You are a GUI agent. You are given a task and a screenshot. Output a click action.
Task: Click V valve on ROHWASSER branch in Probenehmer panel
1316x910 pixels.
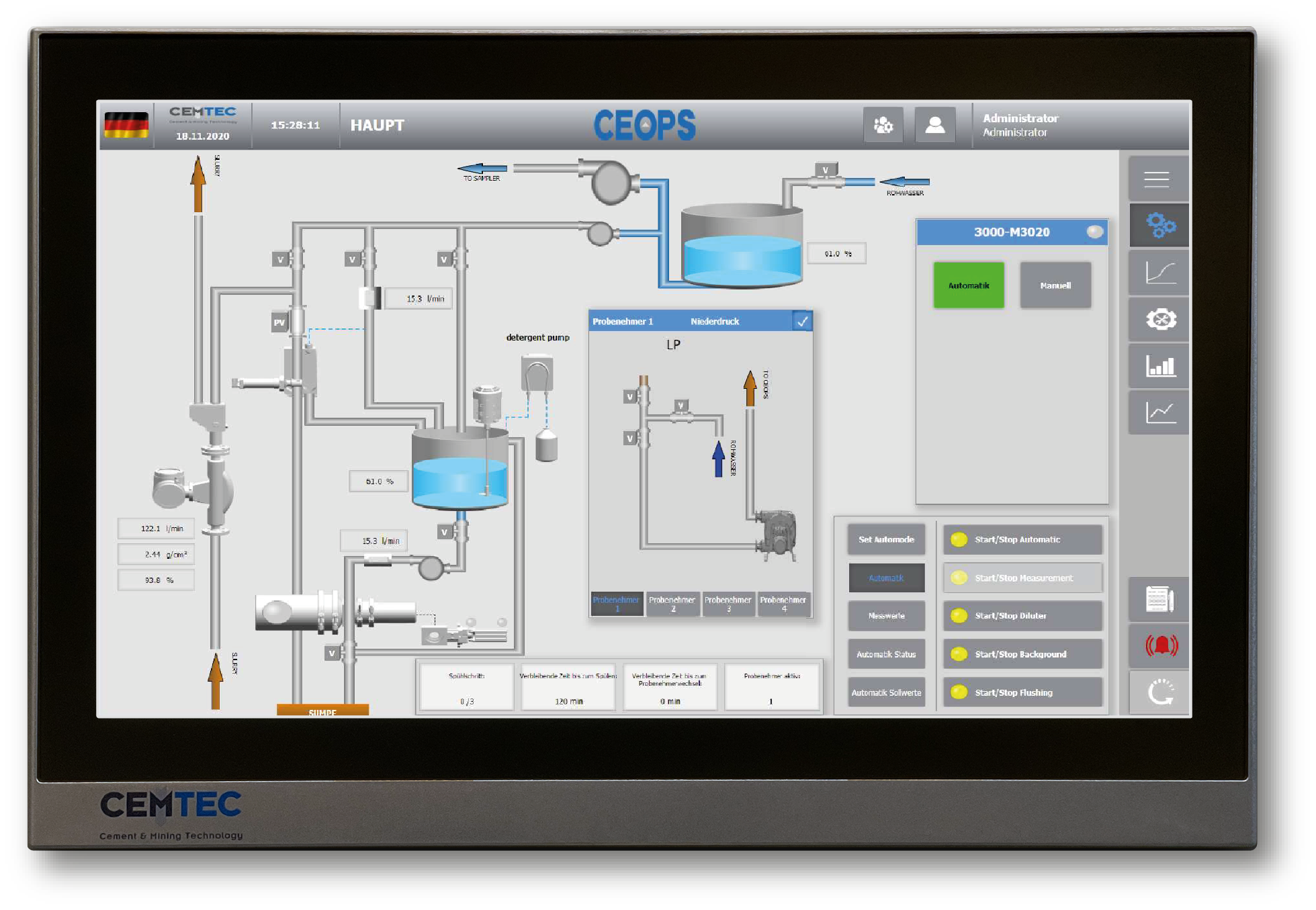(681, 406)
